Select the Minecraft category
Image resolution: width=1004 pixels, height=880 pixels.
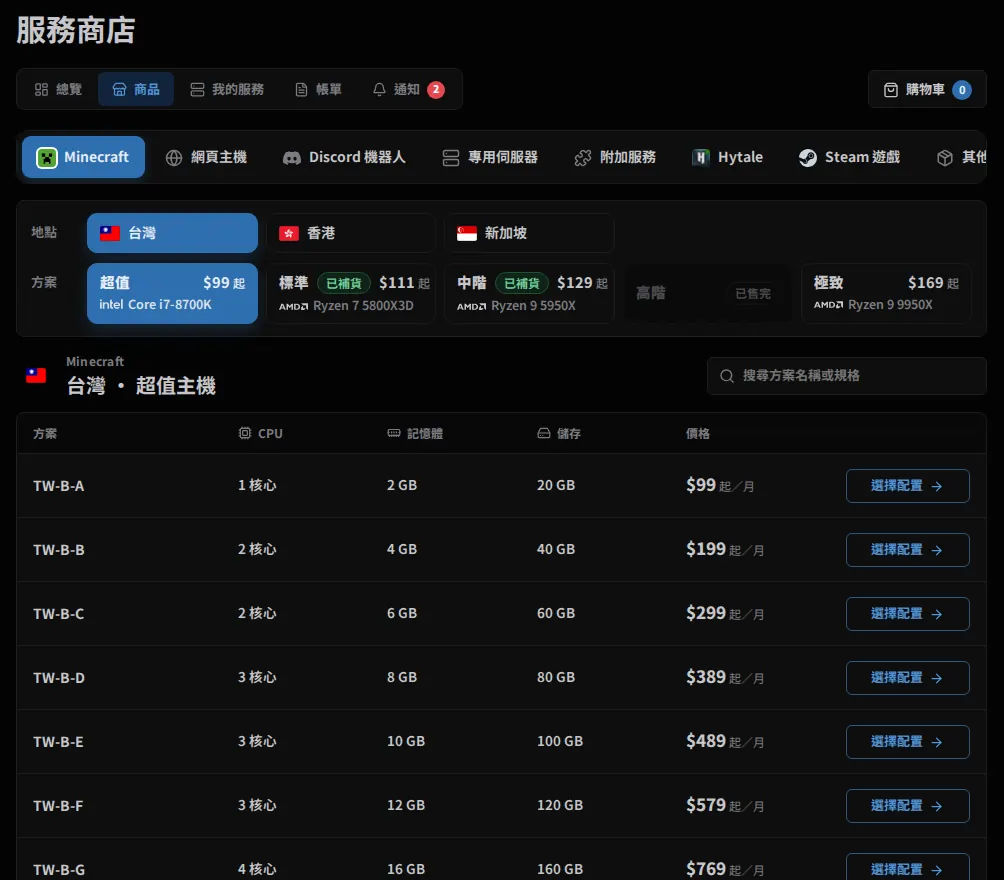tap(83, 157)
